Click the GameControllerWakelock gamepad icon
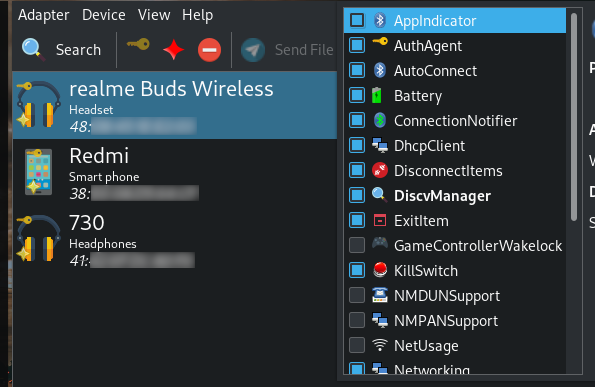595x387 pixels. (x=380, y=243)
